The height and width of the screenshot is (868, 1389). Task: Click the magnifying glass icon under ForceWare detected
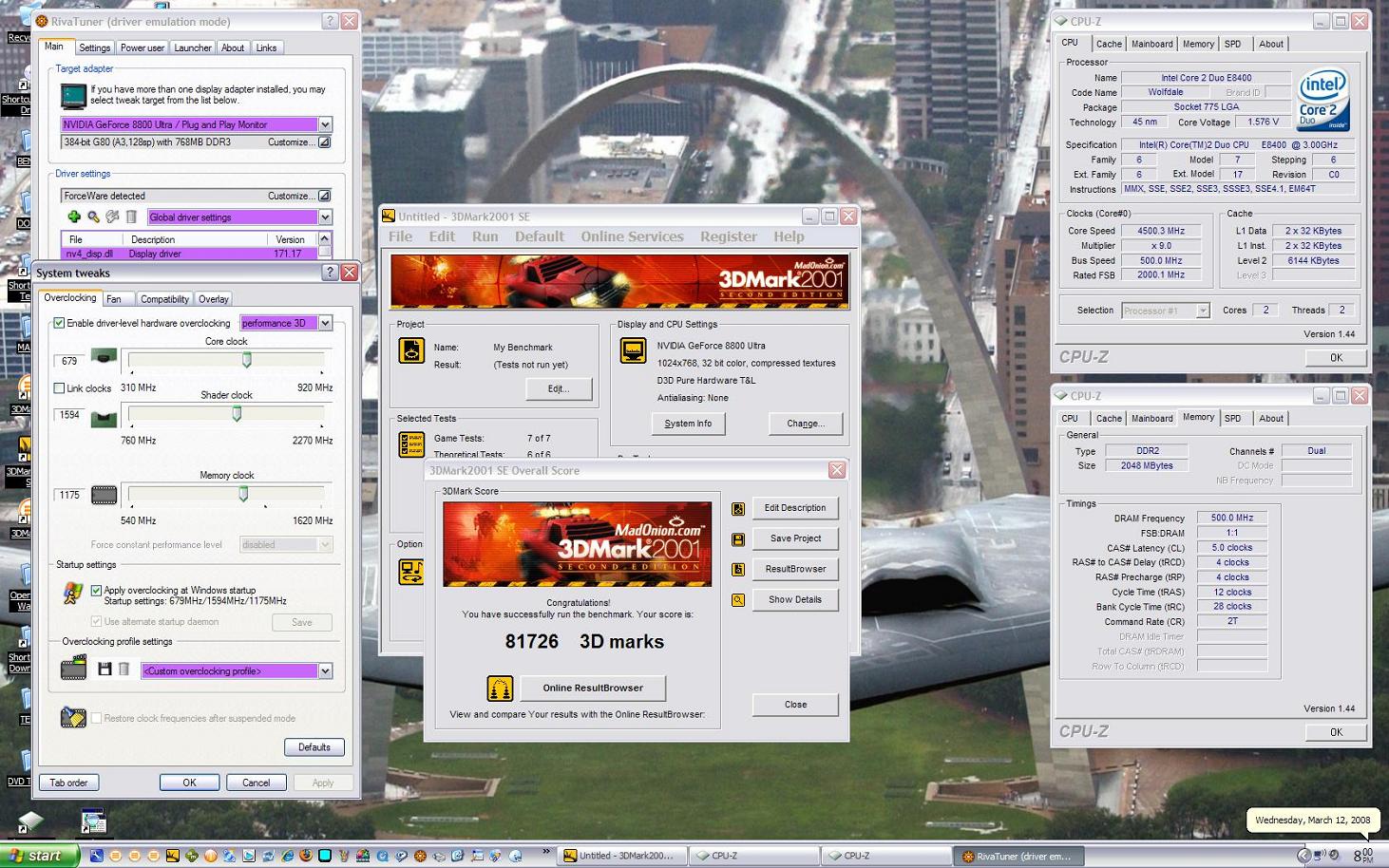tap(93, 217)
